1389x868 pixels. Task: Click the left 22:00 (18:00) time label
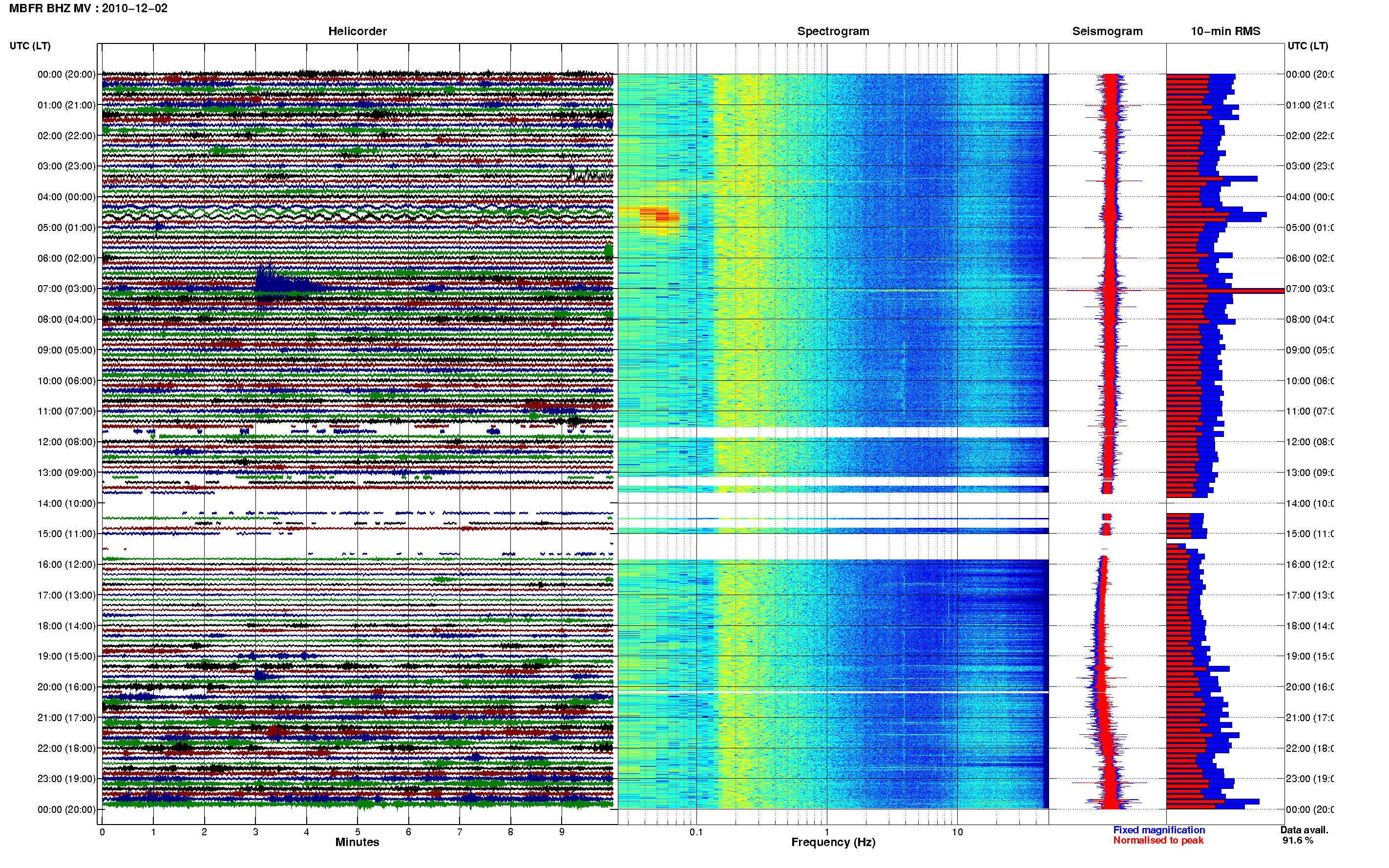66,748
